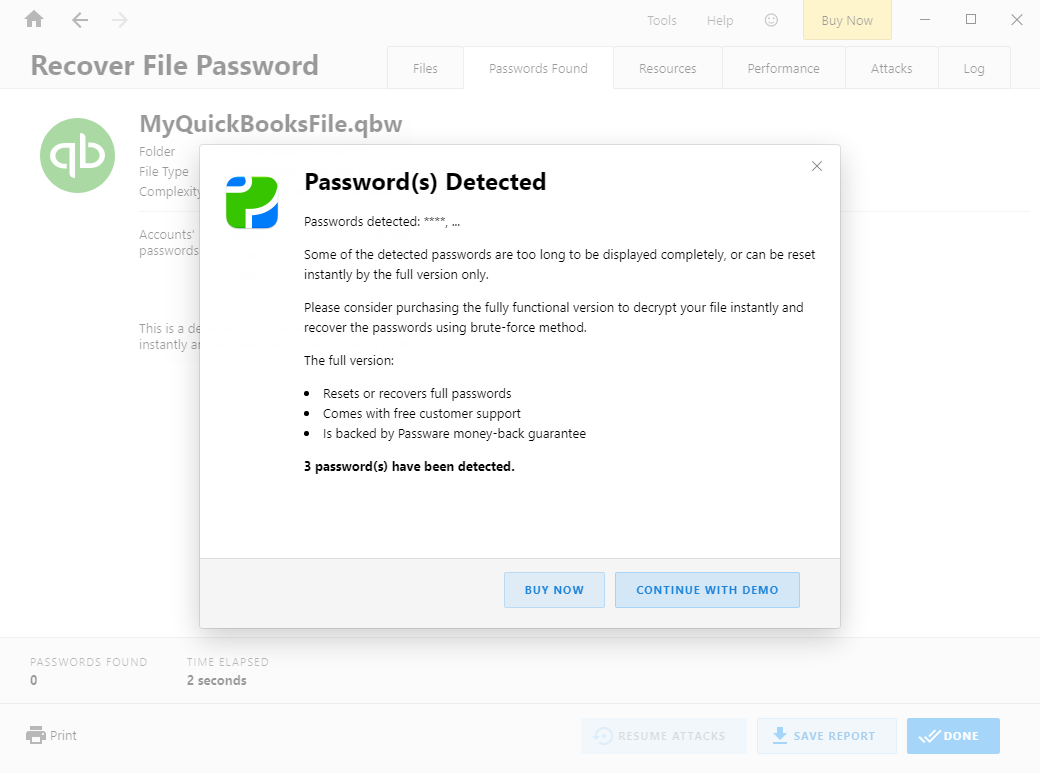The width and height of the screenshot is (1040, 773).
Task: Switch to the Files tab
Action: click(425, 68)
